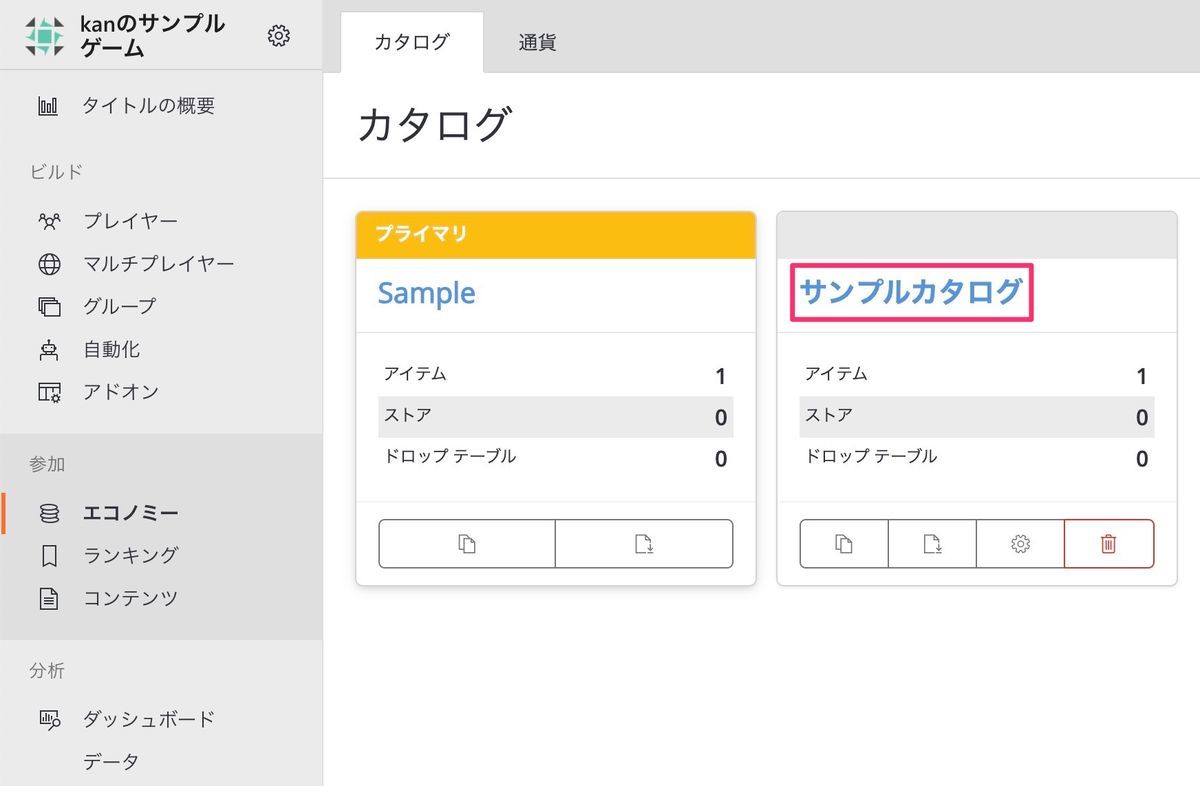The image size is (1200, 786).
Task: Open the サンプルカタログ catalog link
Action: [912, 291]
